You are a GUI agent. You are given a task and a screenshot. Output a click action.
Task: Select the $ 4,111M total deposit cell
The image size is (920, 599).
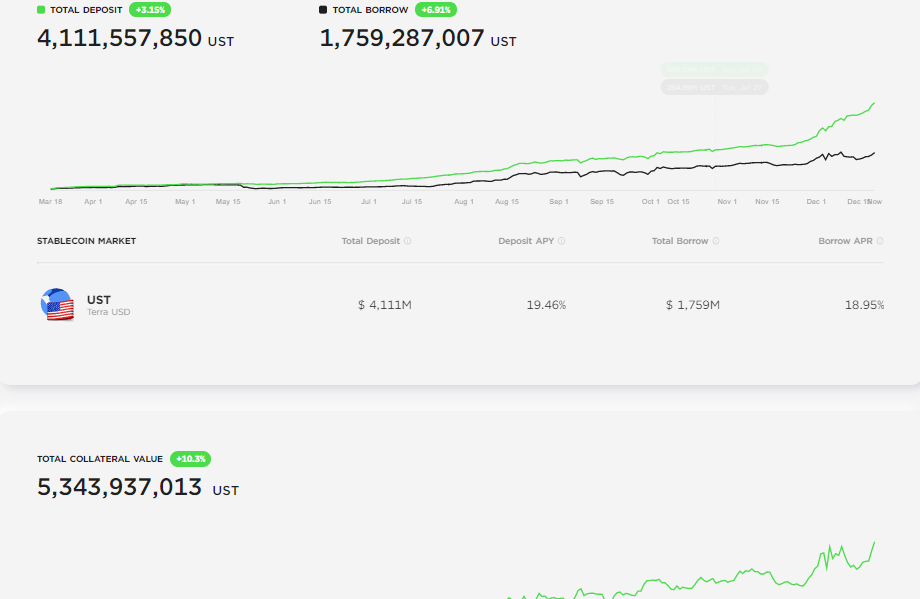384,305
